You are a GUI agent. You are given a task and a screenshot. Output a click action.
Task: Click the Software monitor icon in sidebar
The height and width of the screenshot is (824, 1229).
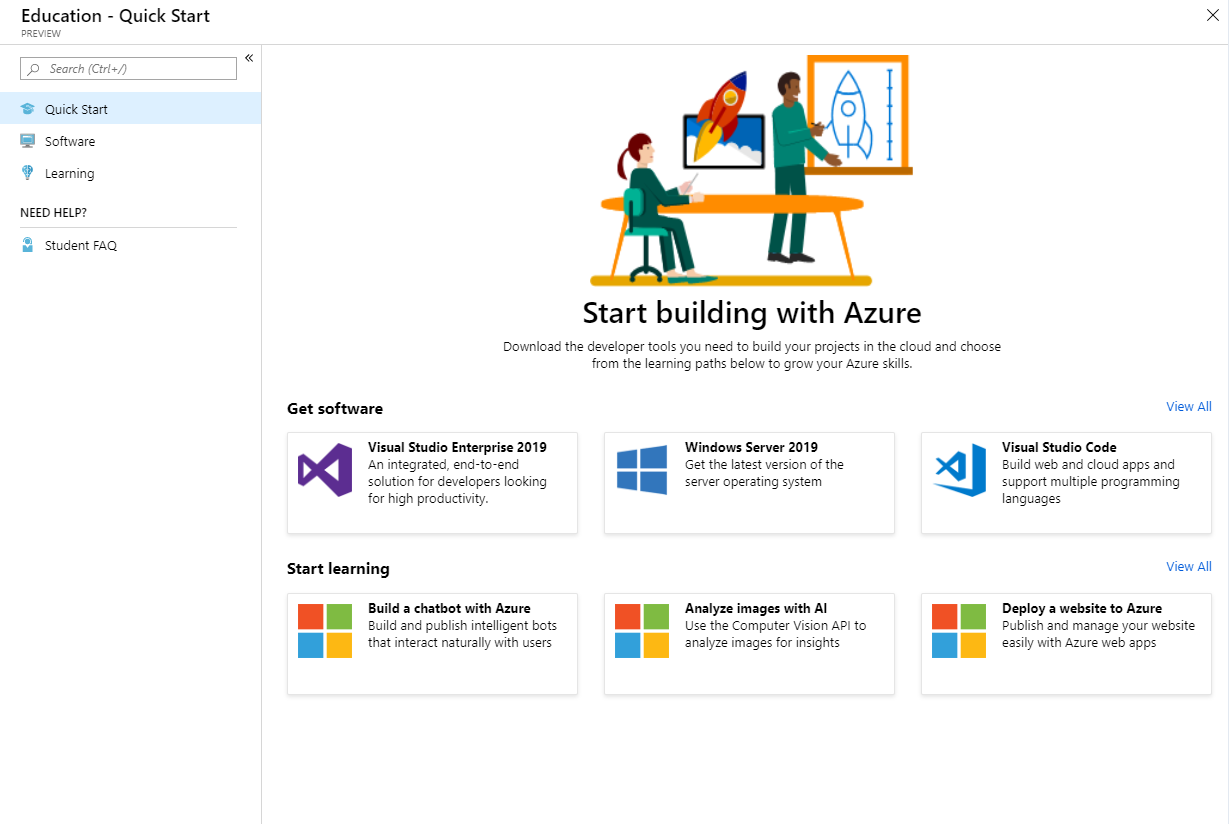click(x=28, y=141)
